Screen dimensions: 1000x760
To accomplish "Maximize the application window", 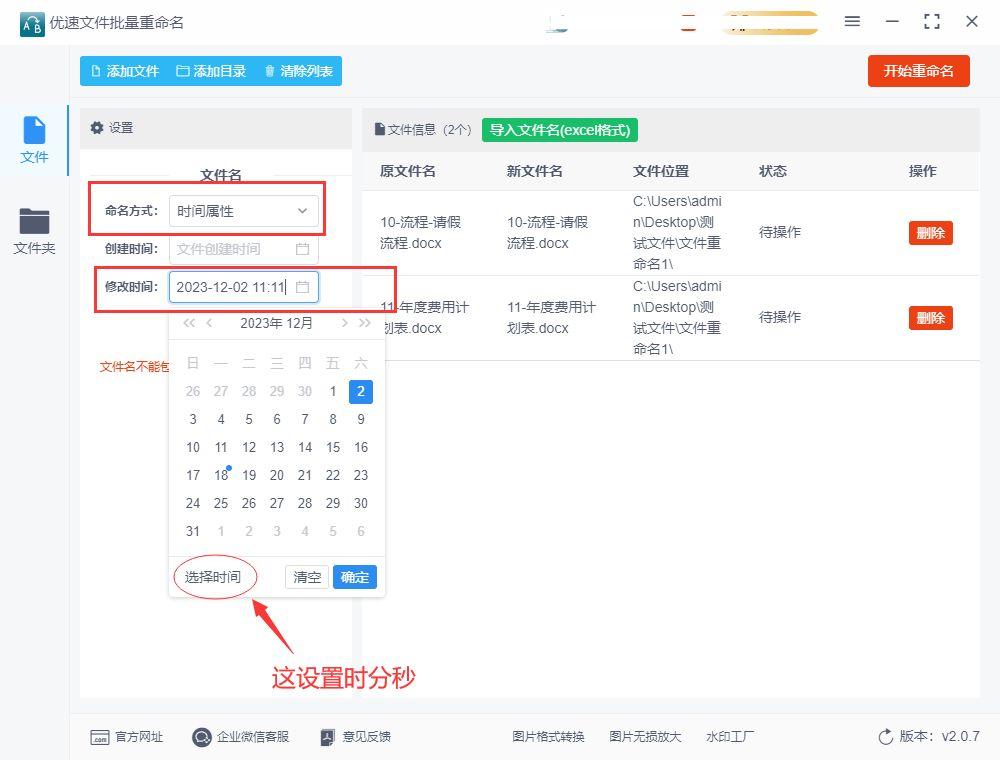I will tap(932, 22).
